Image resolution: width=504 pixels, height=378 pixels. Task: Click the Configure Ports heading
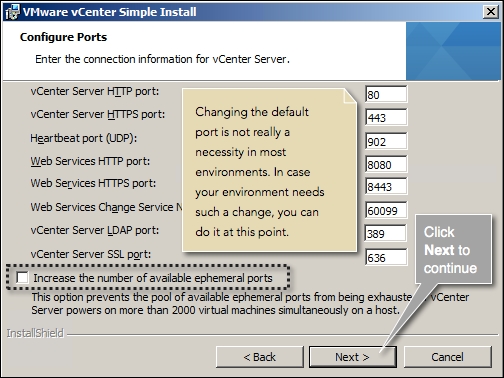[x=63, y=37]
